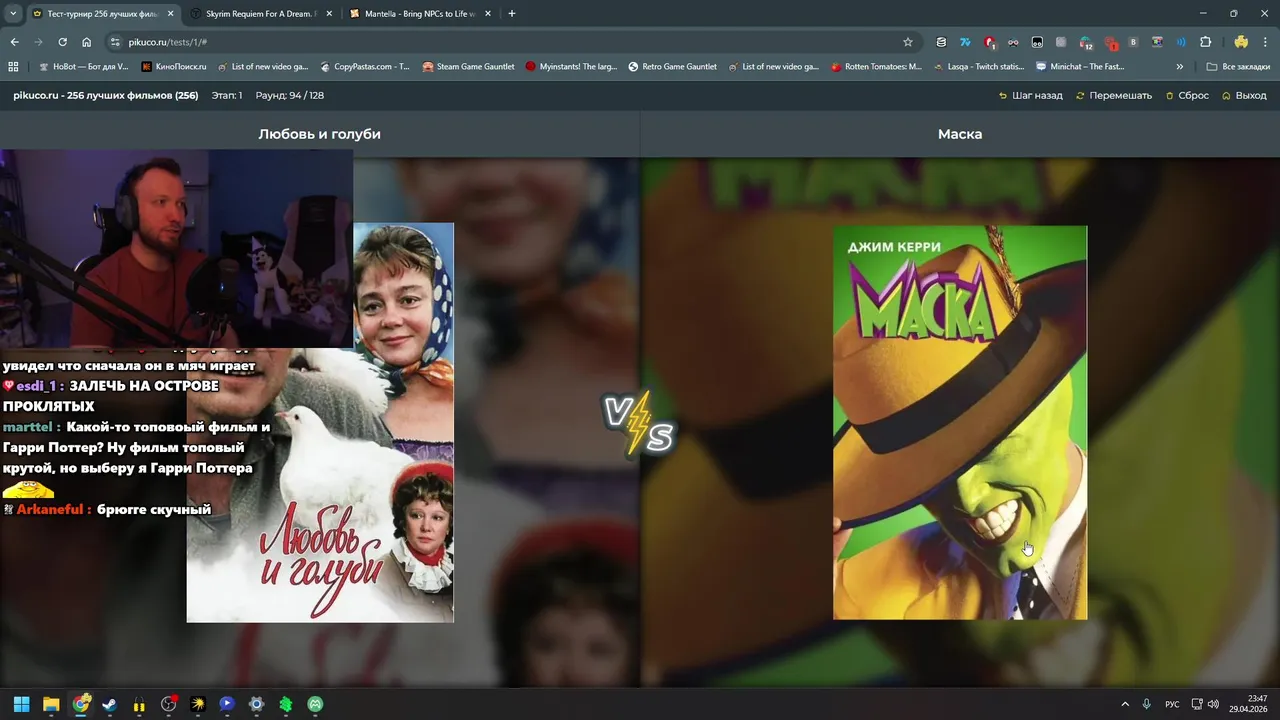Open the Windows Start menu

(x=21, y=704)
